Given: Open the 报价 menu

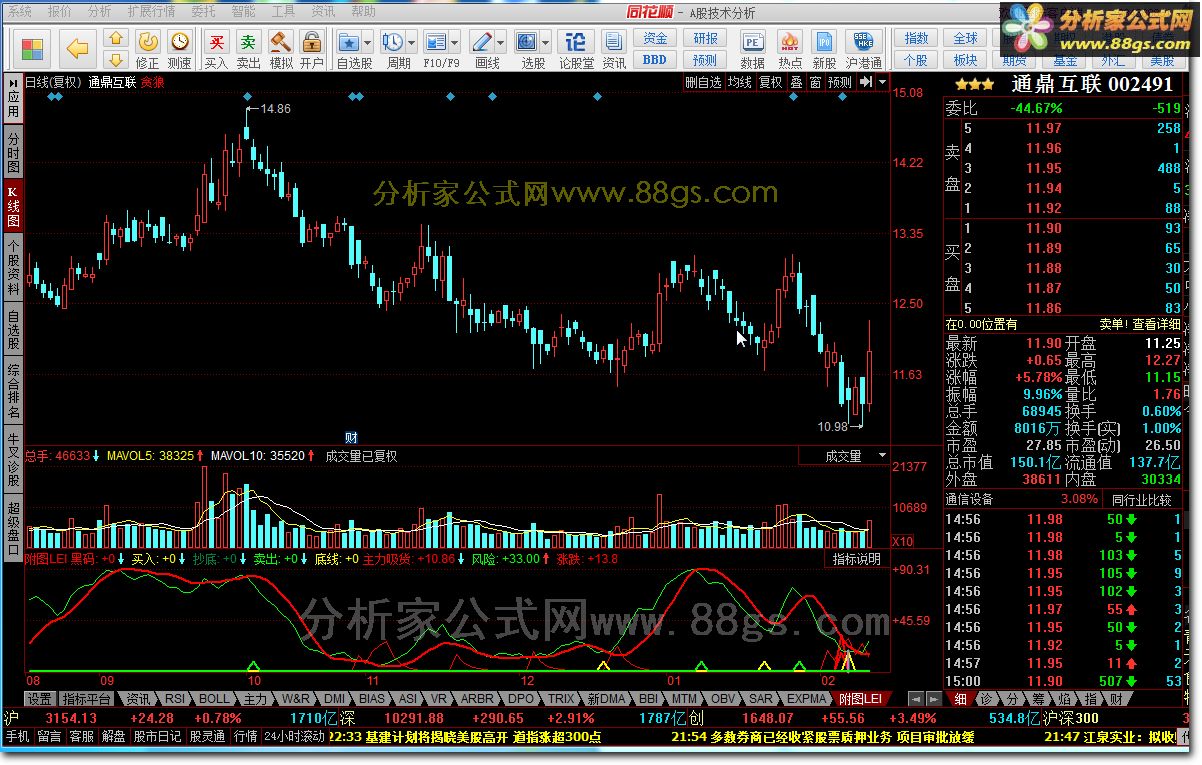Looking at the screenshot, I should point(59,11).
